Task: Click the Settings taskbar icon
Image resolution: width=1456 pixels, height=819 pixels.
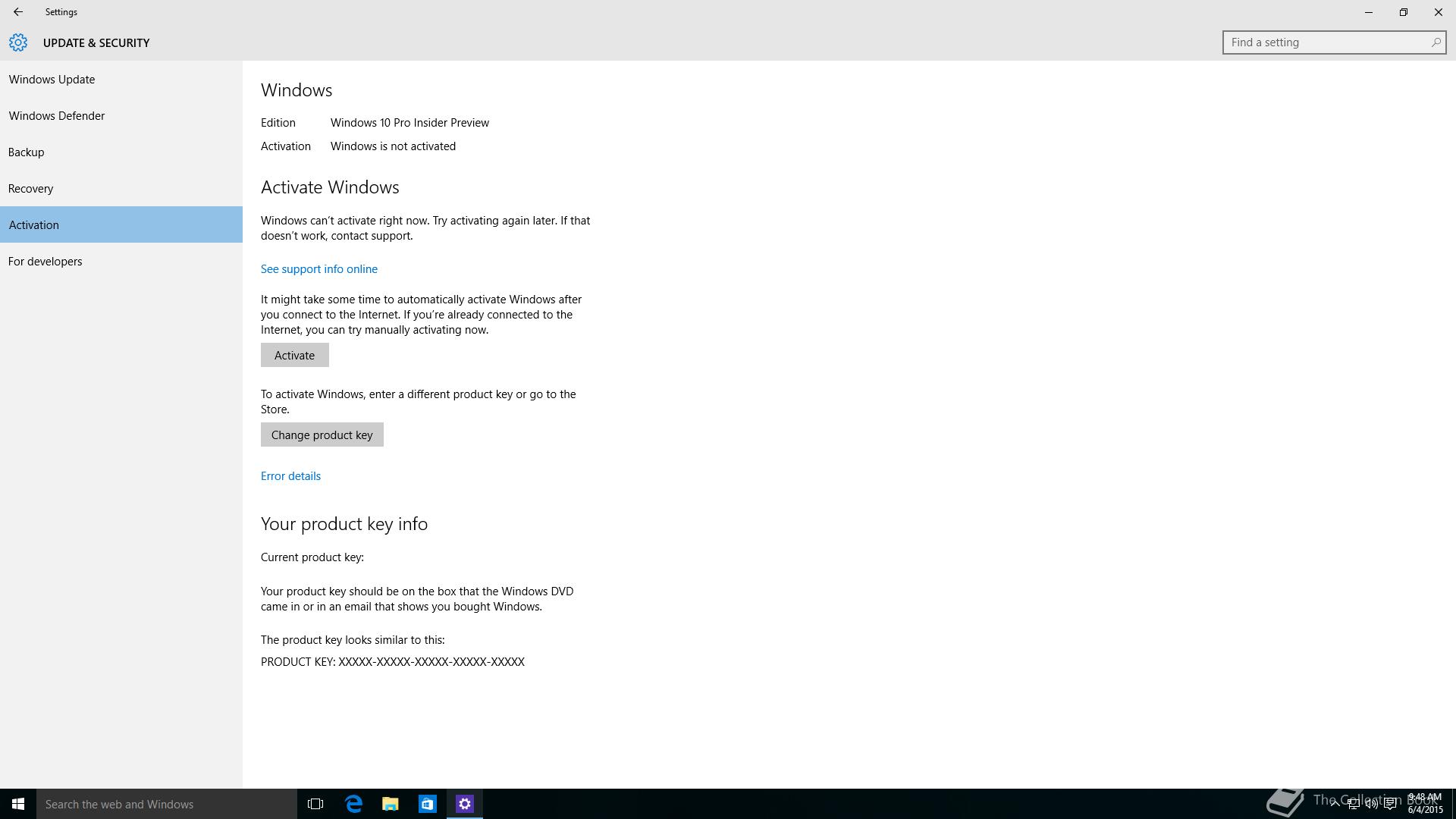Action: [465, 804]
